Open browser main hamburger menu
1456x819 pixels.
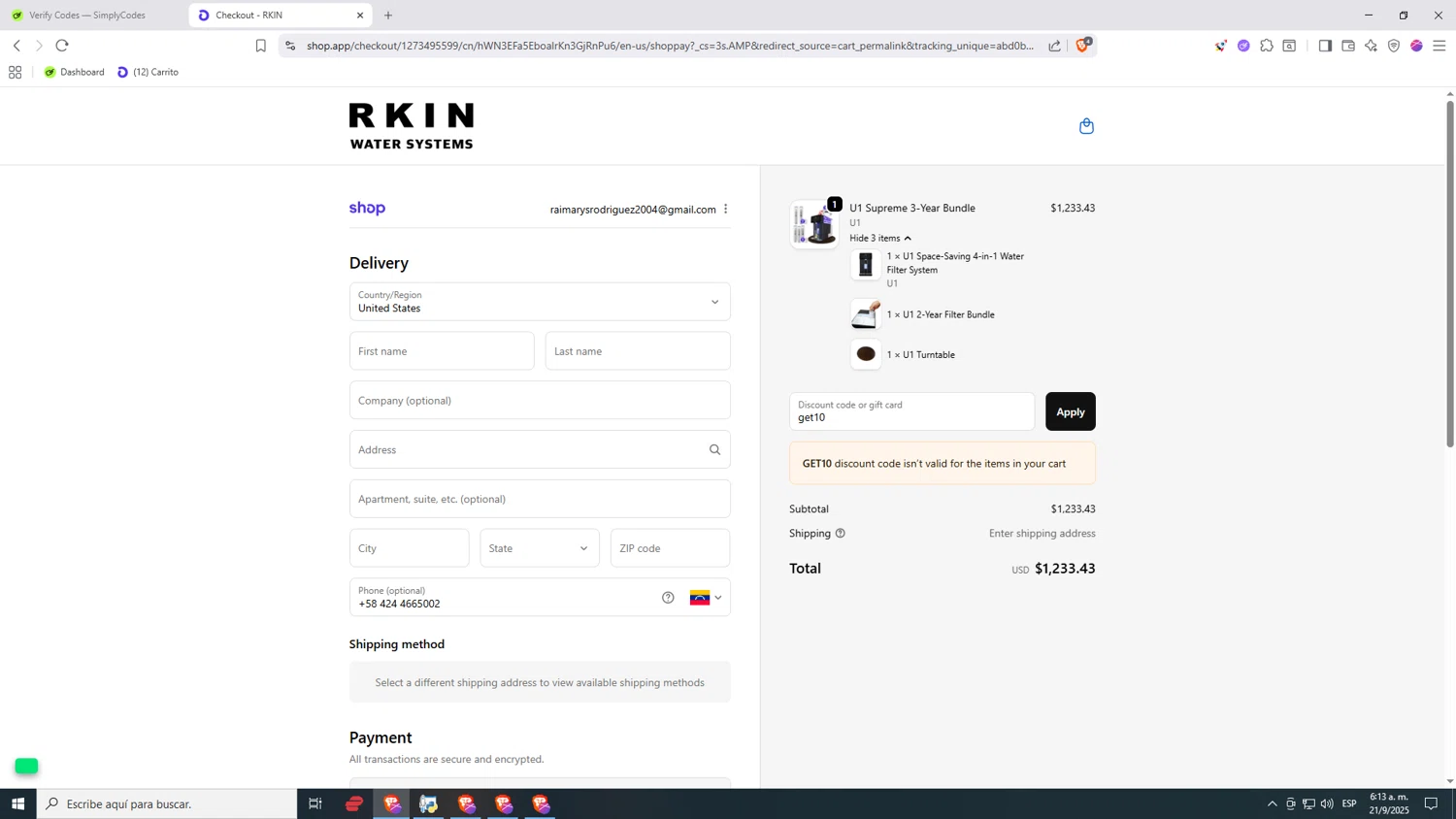pyautogui.click(x=1439, y=46)
